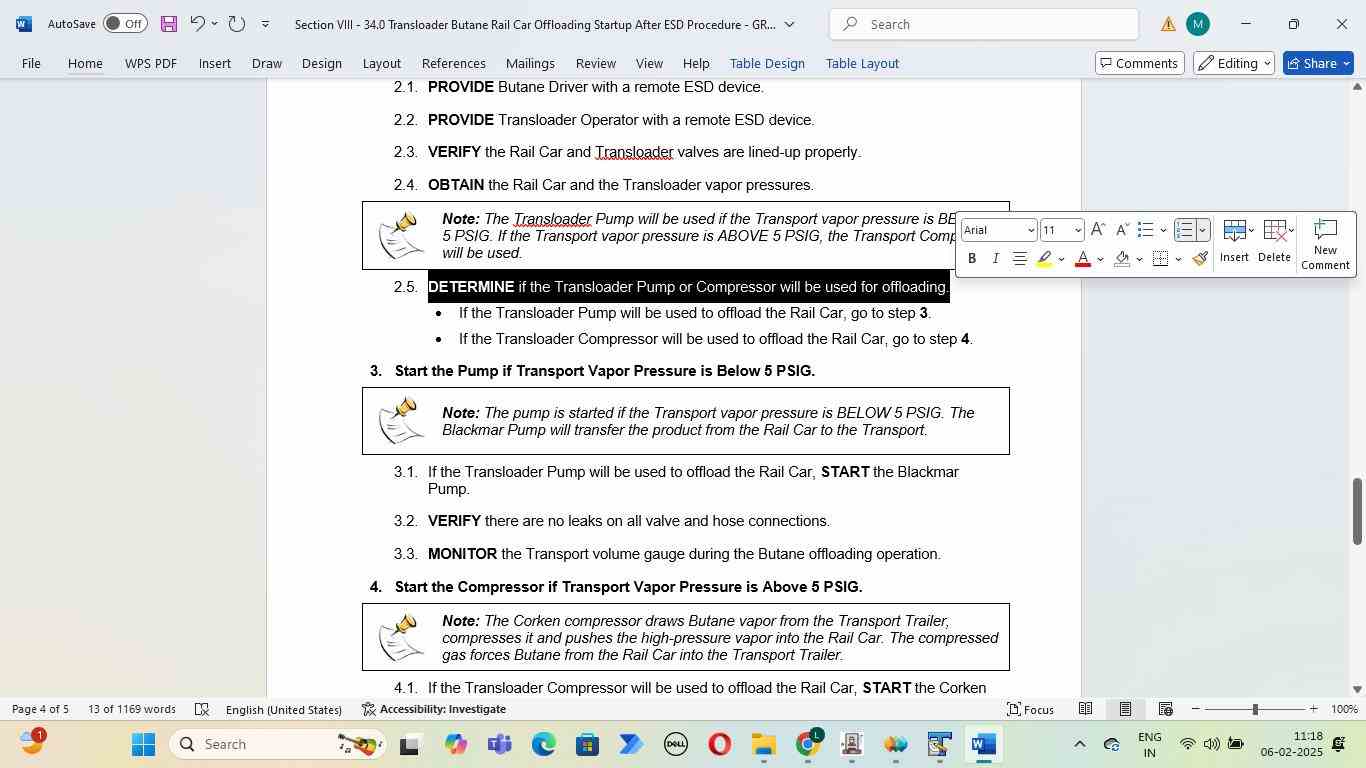Image resolution: width=1366 pixels, height=768 pixels.
Task: Open the Table Design tab
Action: pyautogui.click(x=767, y=63)
